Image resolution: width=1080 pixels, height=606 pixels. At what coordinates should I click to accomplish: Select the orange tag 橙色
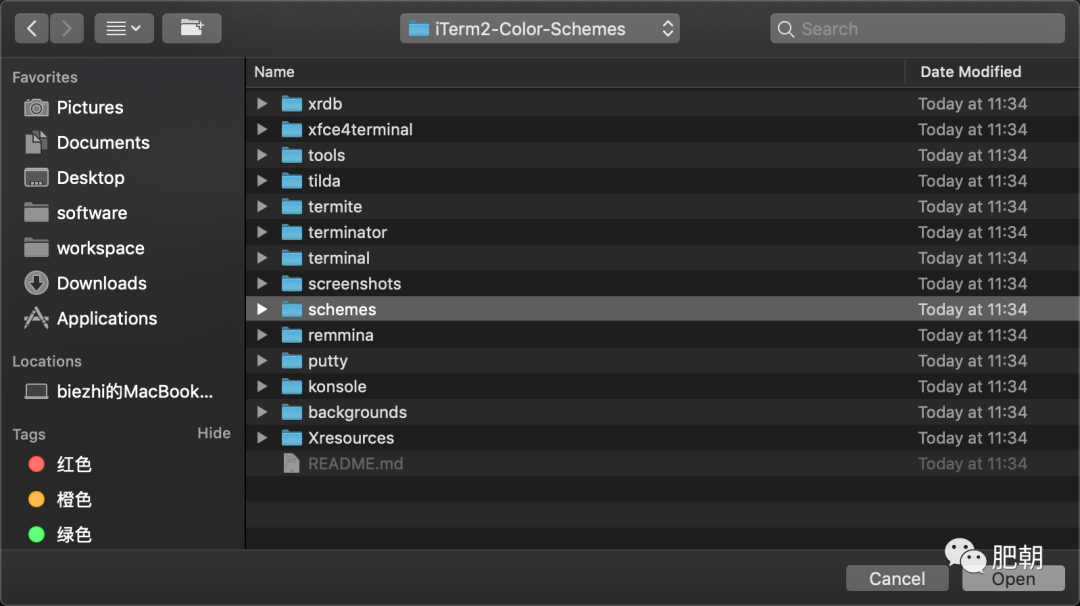(x=74, y=499)
